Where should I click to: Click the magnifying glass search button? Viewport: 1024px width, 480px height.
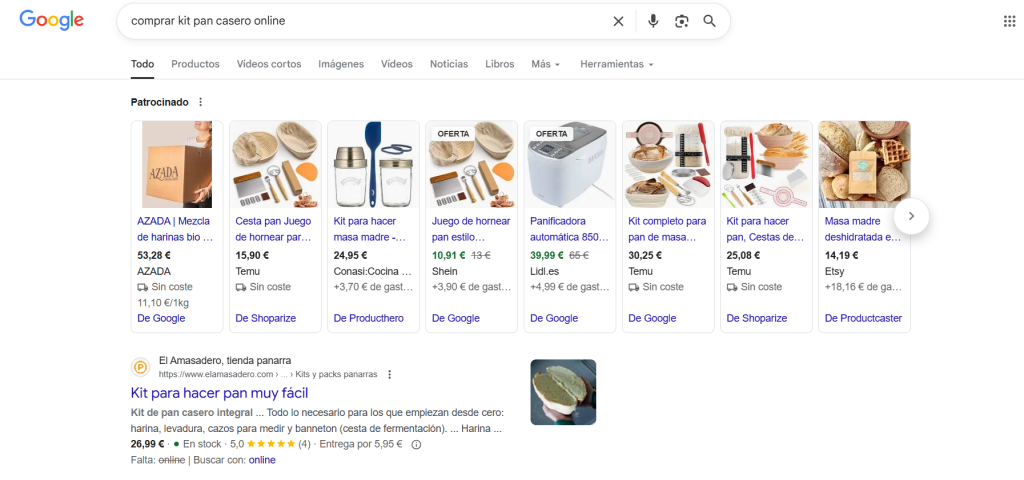(710, 21)
